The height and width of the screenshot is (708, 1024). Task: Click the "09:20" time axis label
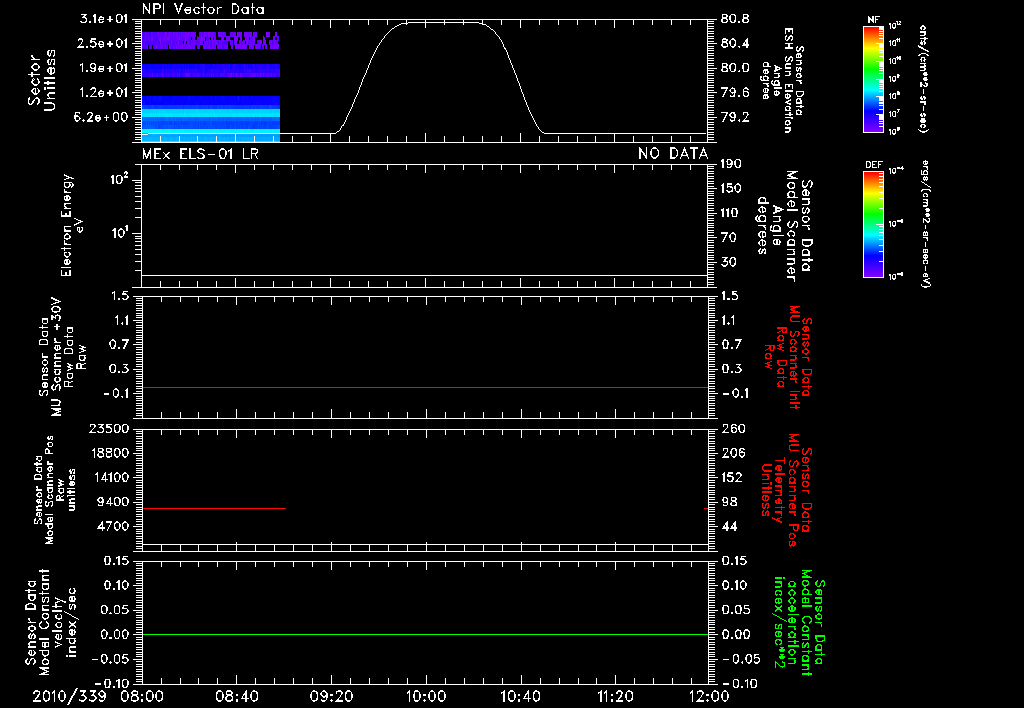(331, 696)
